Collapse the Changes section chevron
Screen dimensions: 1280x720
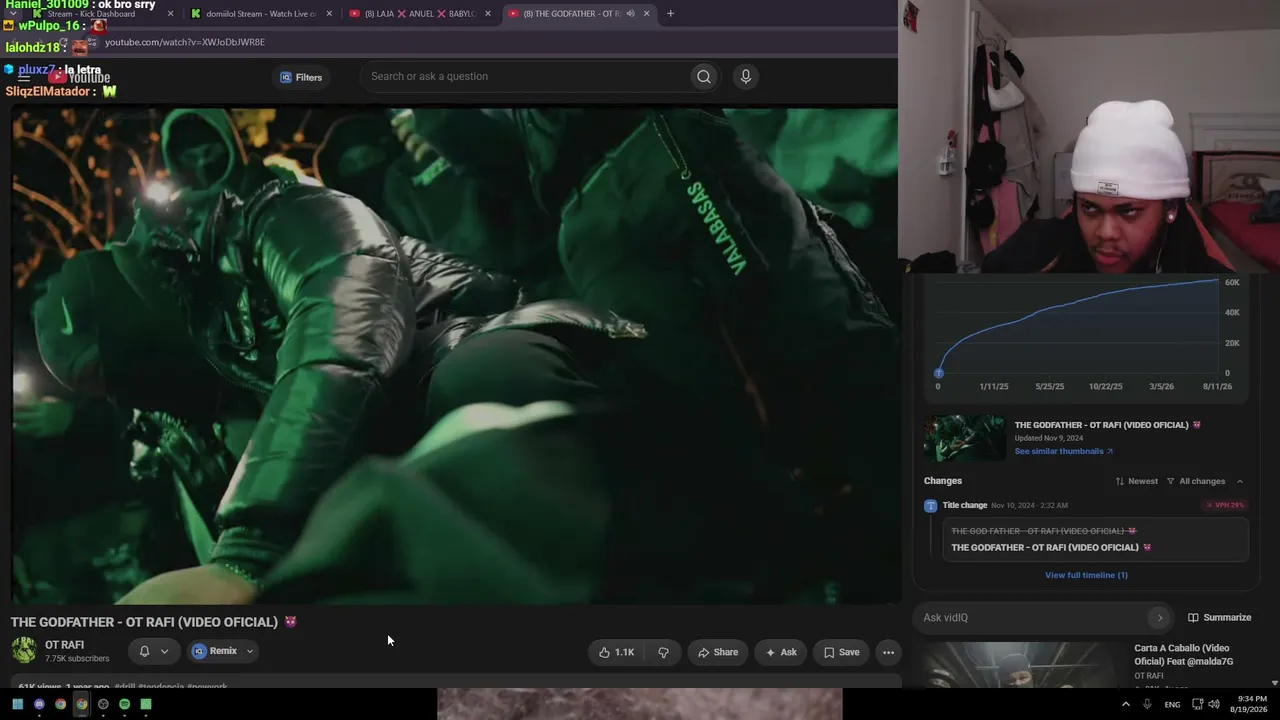1240,481
